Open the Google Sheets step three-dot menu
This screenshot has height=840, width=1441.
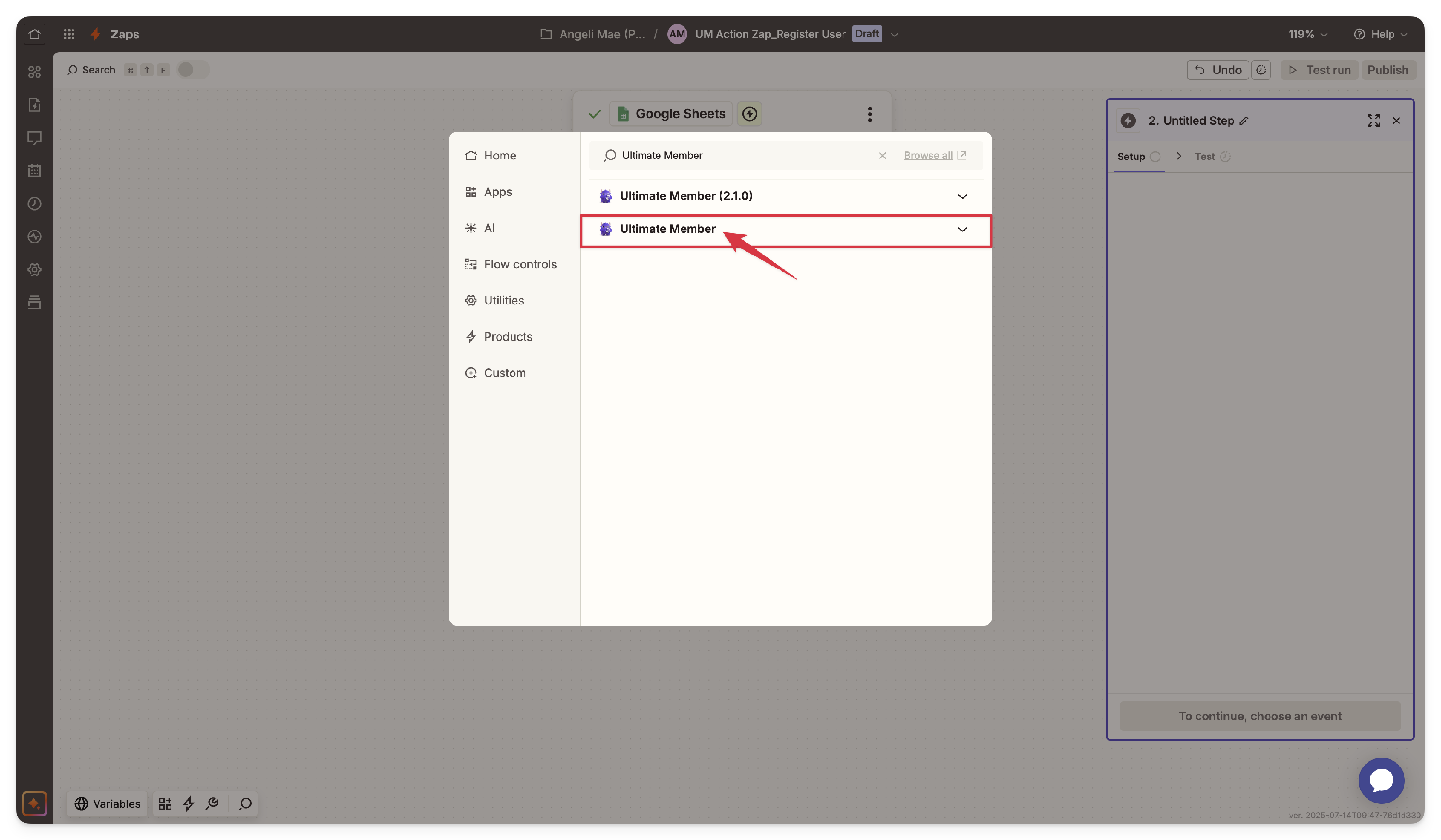(x=870, y=114)
